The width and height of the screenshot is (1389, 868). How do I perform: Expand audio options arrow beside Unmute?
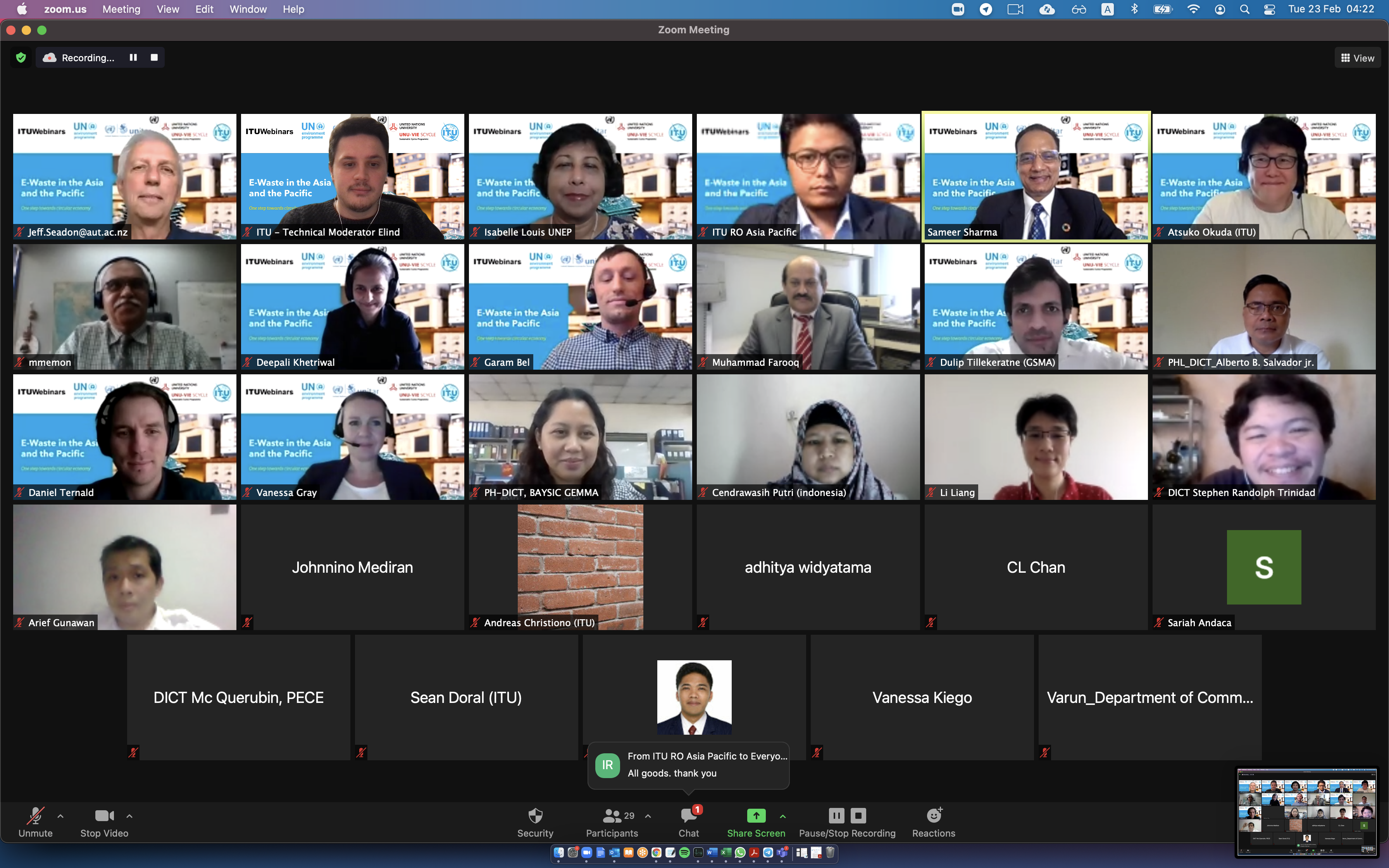(x=60, y=816)
